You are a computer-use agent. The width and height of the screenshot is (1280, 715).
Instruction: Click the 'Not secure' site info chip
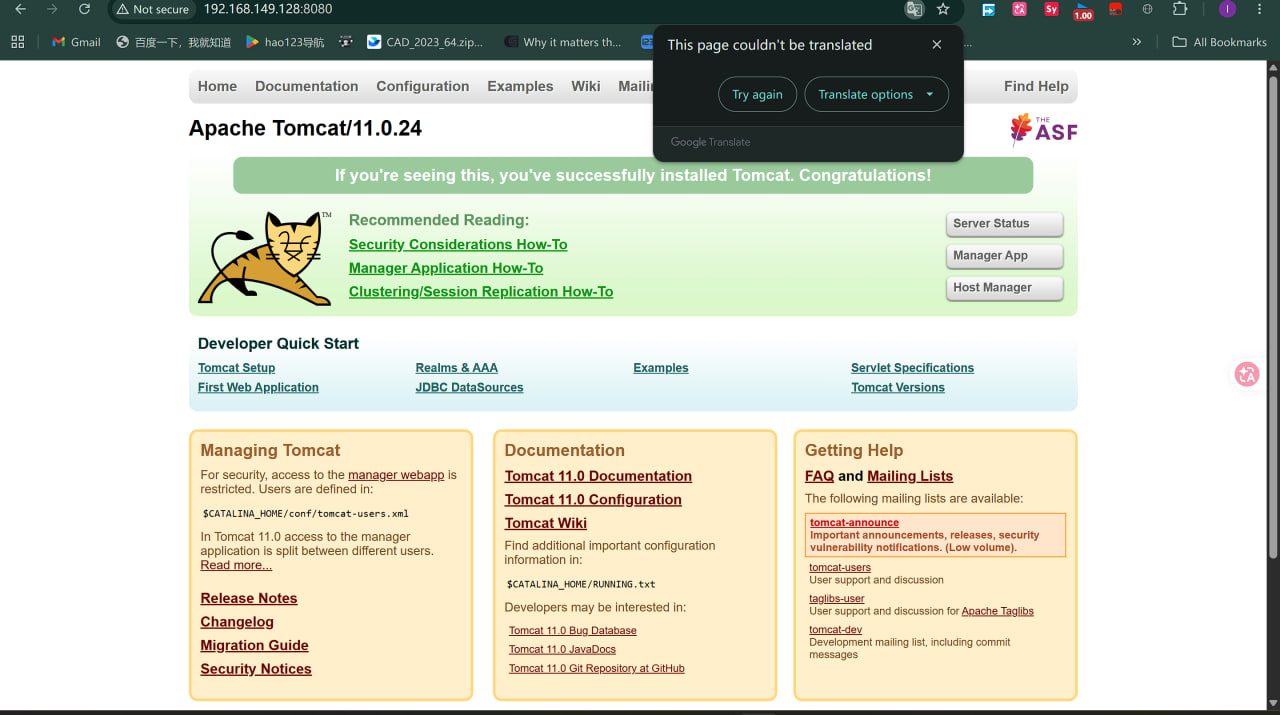[x=152, y=9]
